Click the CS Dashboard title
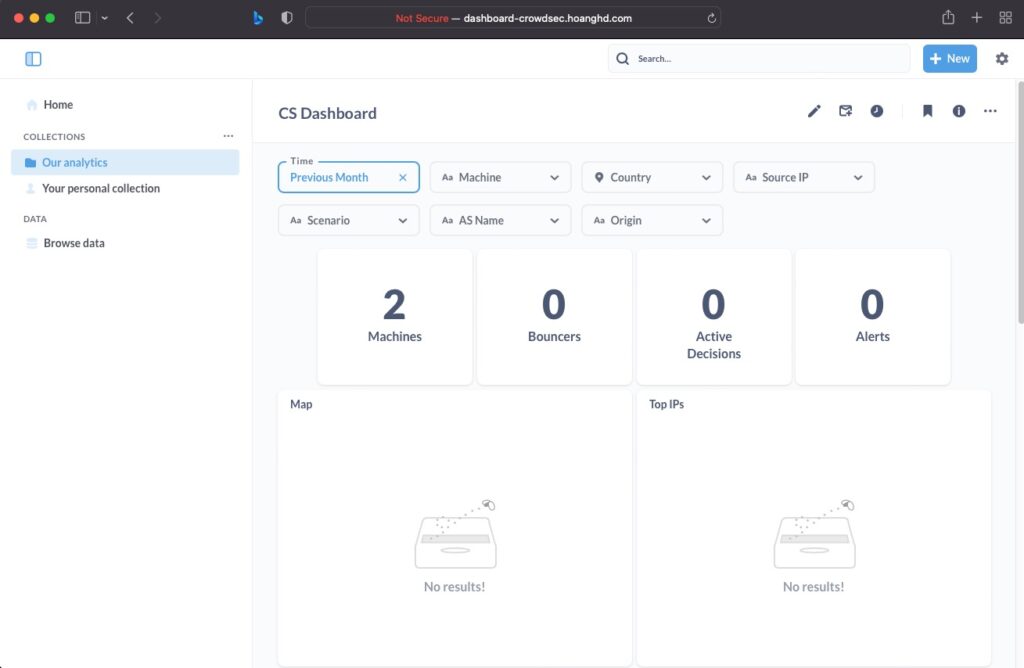Screen dimensions: 1024x668 point(327,113)
